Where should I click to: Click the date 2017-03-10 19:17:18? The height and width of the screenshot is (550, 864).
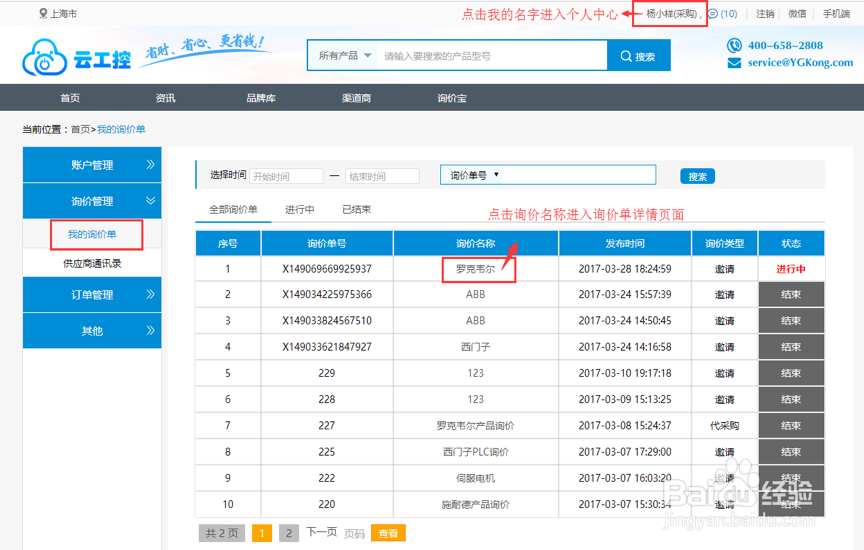(x=624, y=373)
